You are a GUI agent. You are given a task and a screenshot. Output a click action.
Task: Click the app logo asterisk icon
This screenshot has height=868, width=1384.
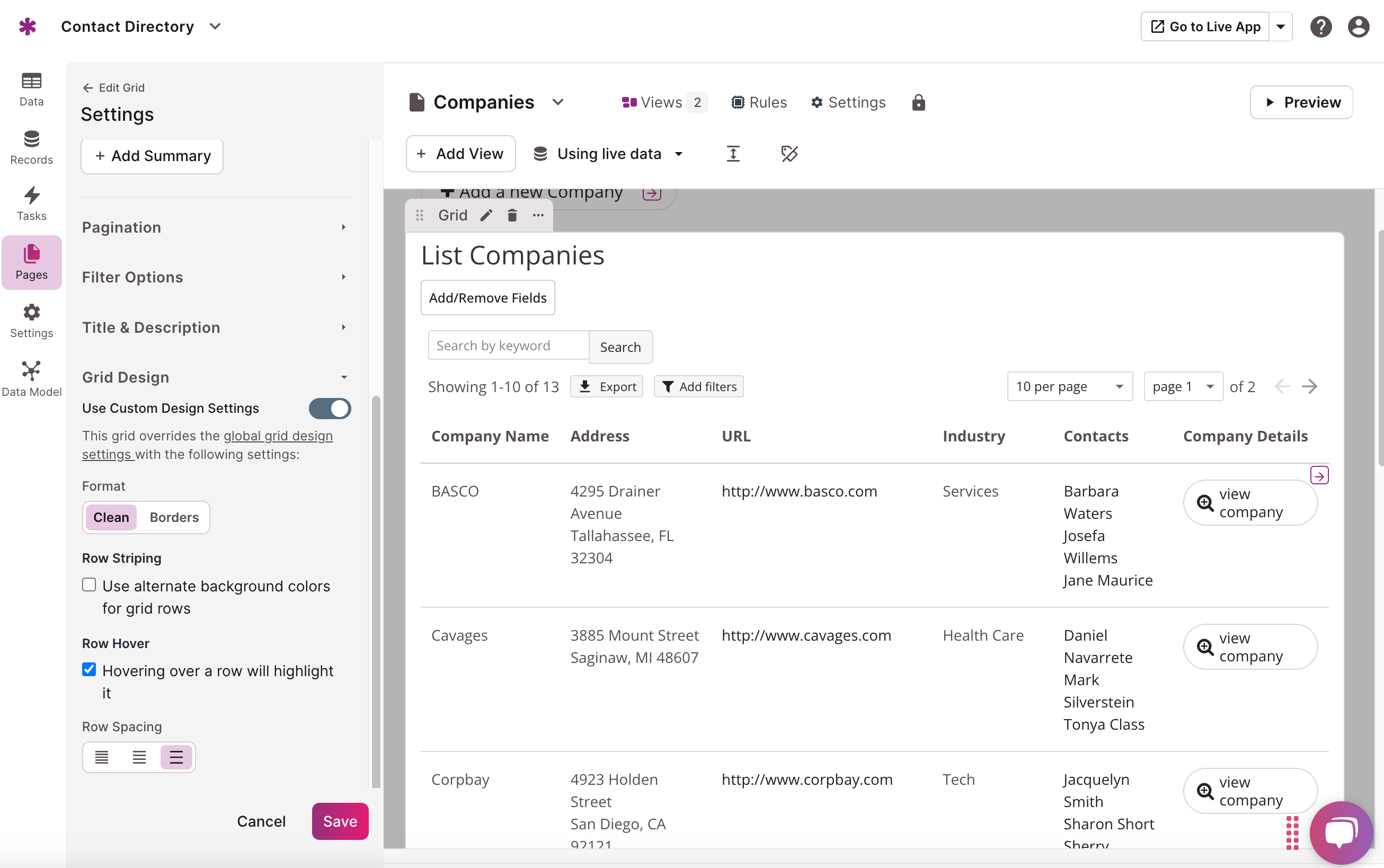pyautogui.click(x=28, y=26)
